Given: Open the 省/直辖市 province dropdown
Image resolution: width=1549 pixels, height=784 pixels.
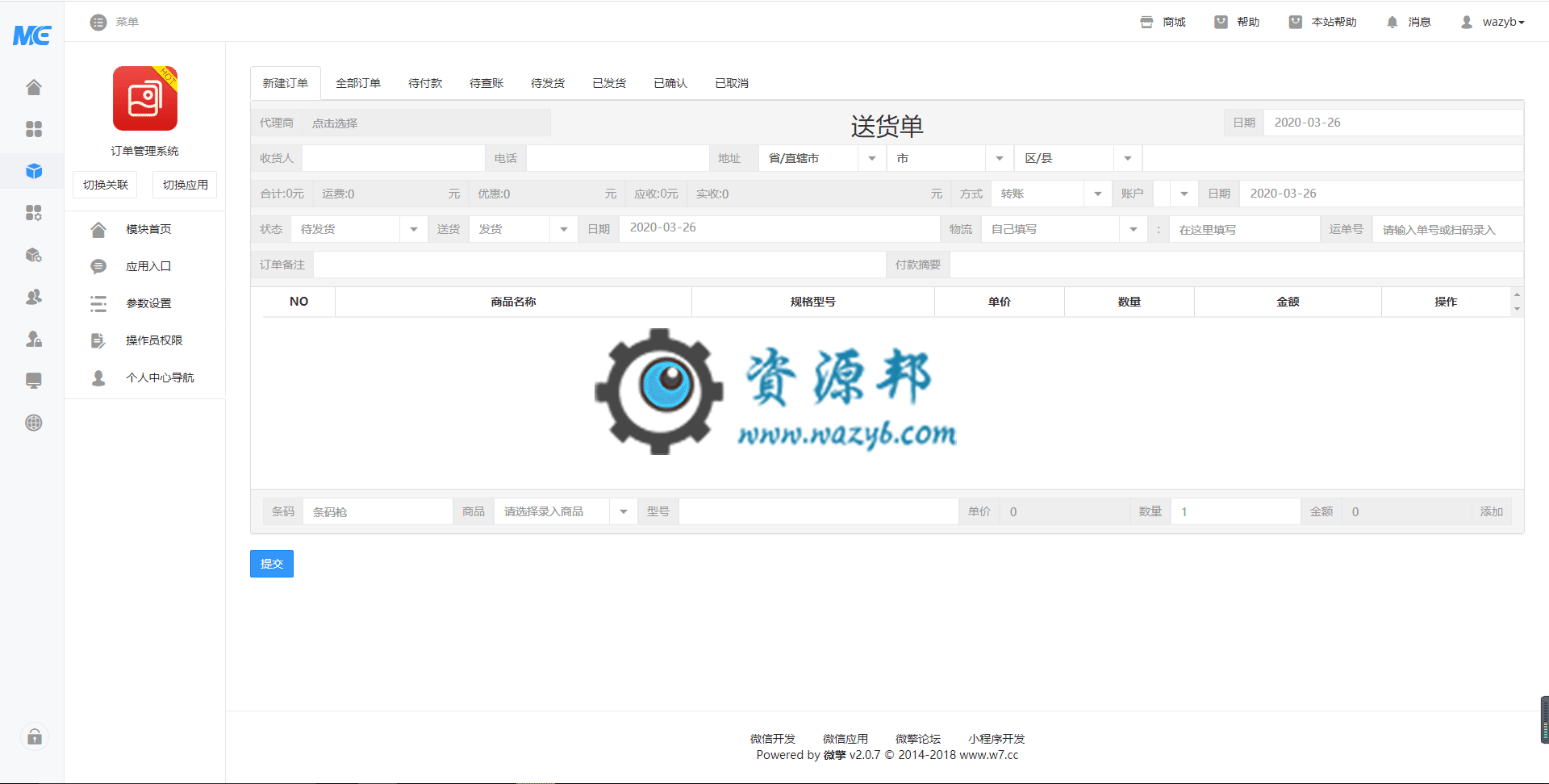Looking at the screenshot, I should click(823, 159).
